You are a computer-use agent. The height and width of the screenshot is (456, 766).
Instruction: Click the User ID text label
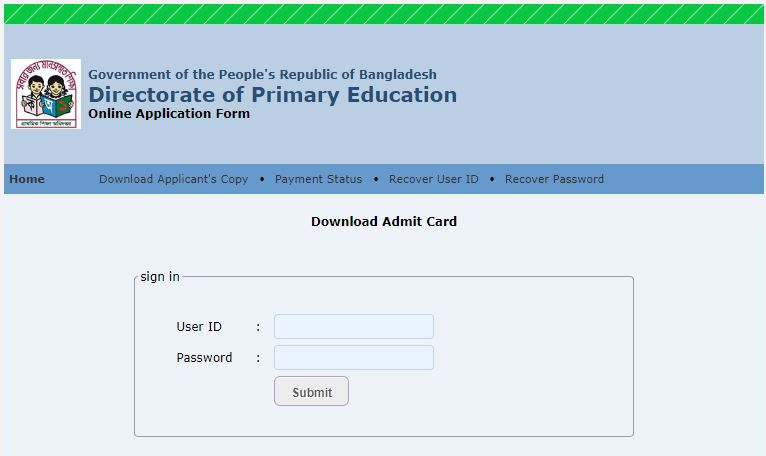(199, 327)
